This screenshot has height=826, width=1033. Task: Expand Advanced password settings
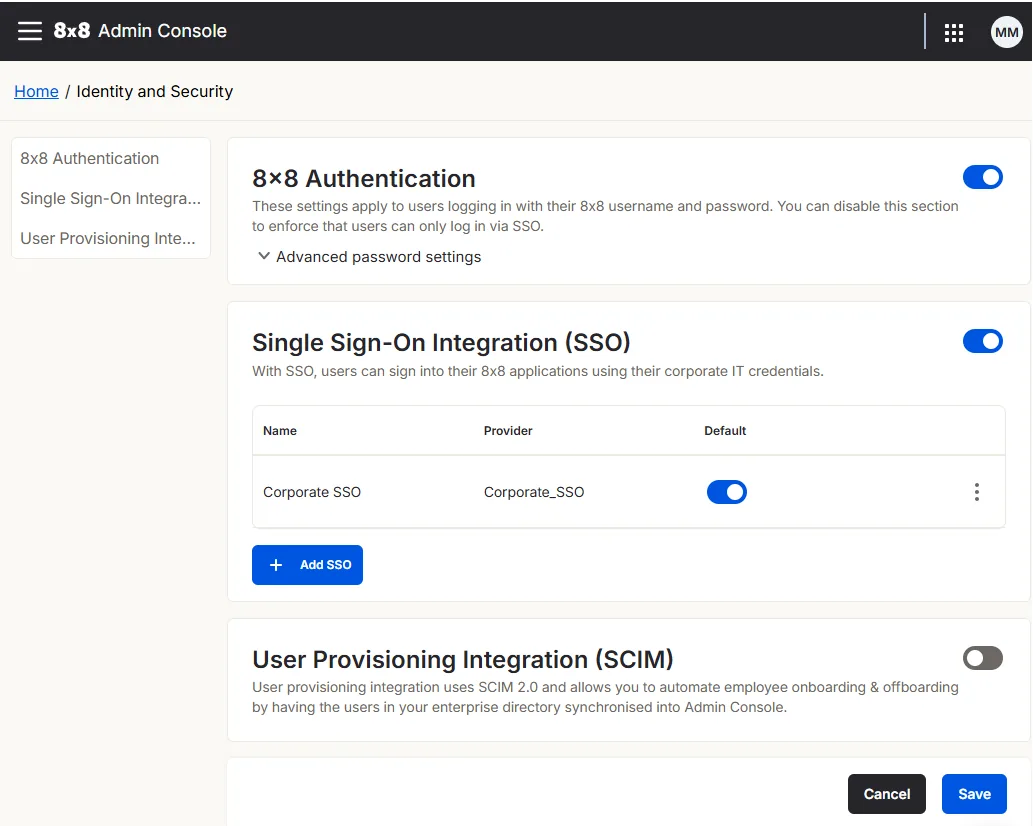click(369, 257)
